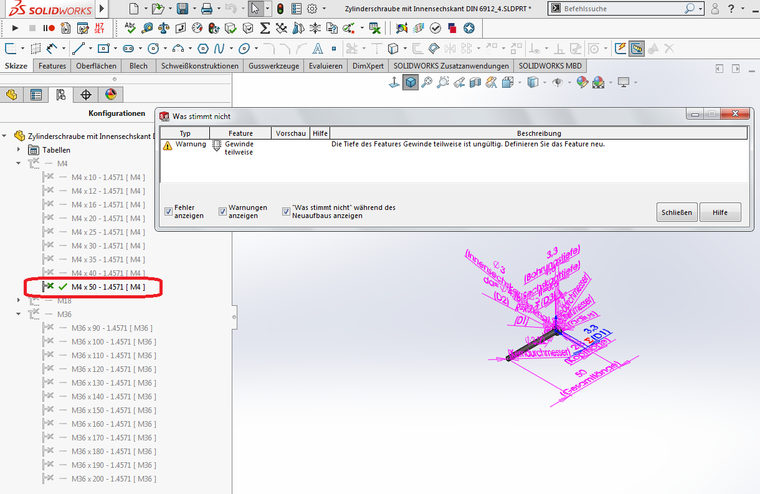Save the part with the floppy disk icon

(x=182, y=9)
